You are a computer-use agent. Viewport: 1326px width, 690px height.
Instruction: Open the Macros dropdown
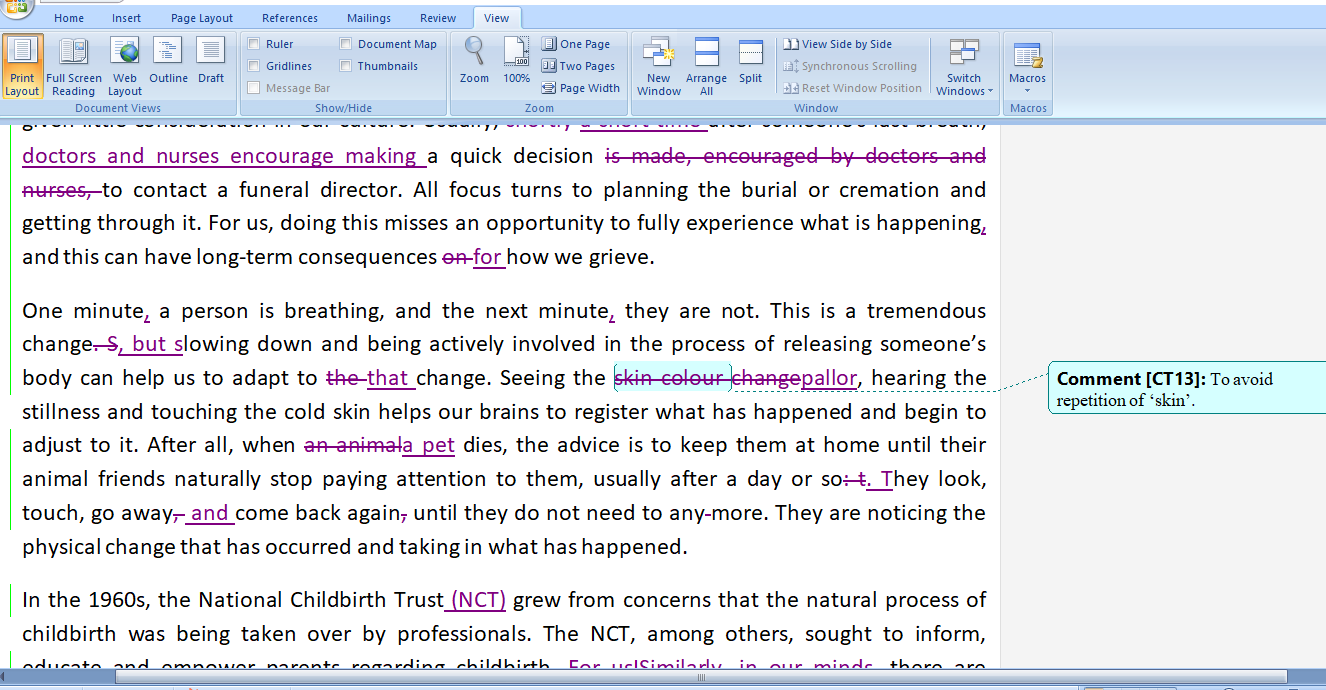pyautogui.click(x=1027, y=66)
